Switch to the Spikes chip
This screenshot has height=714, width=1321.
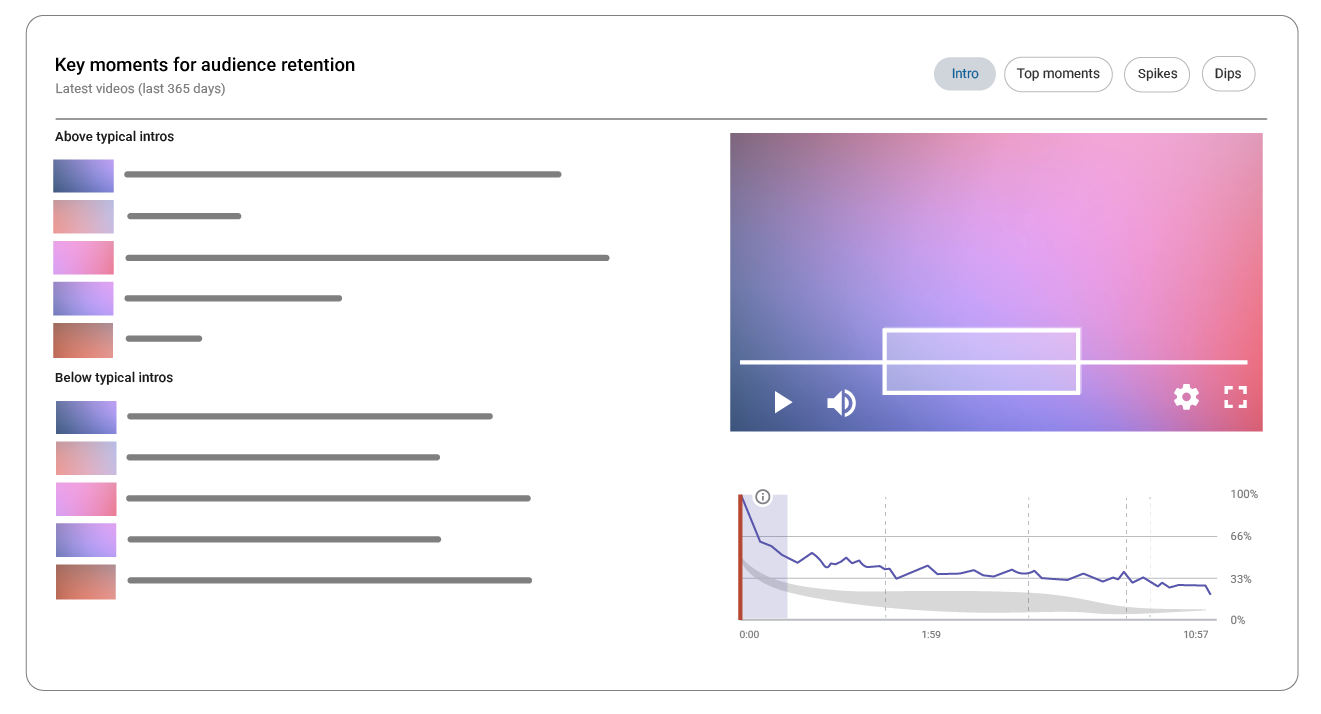pyautogui.click(x=1157, y=74)
